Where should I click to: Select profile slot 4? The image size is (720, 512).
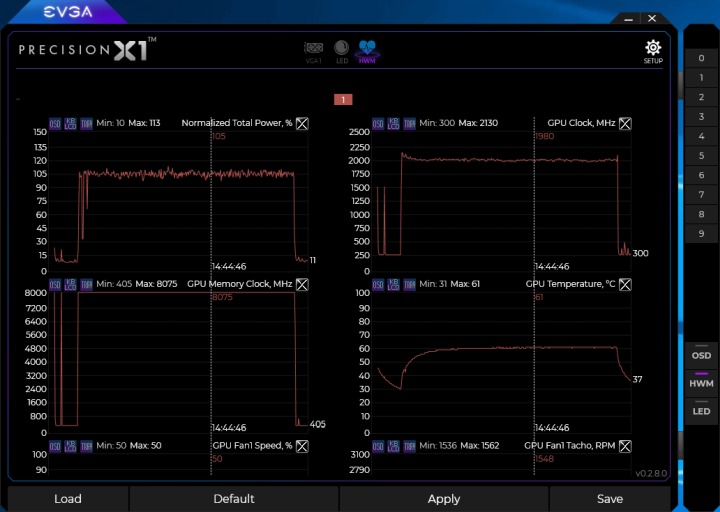coord(701,136)
